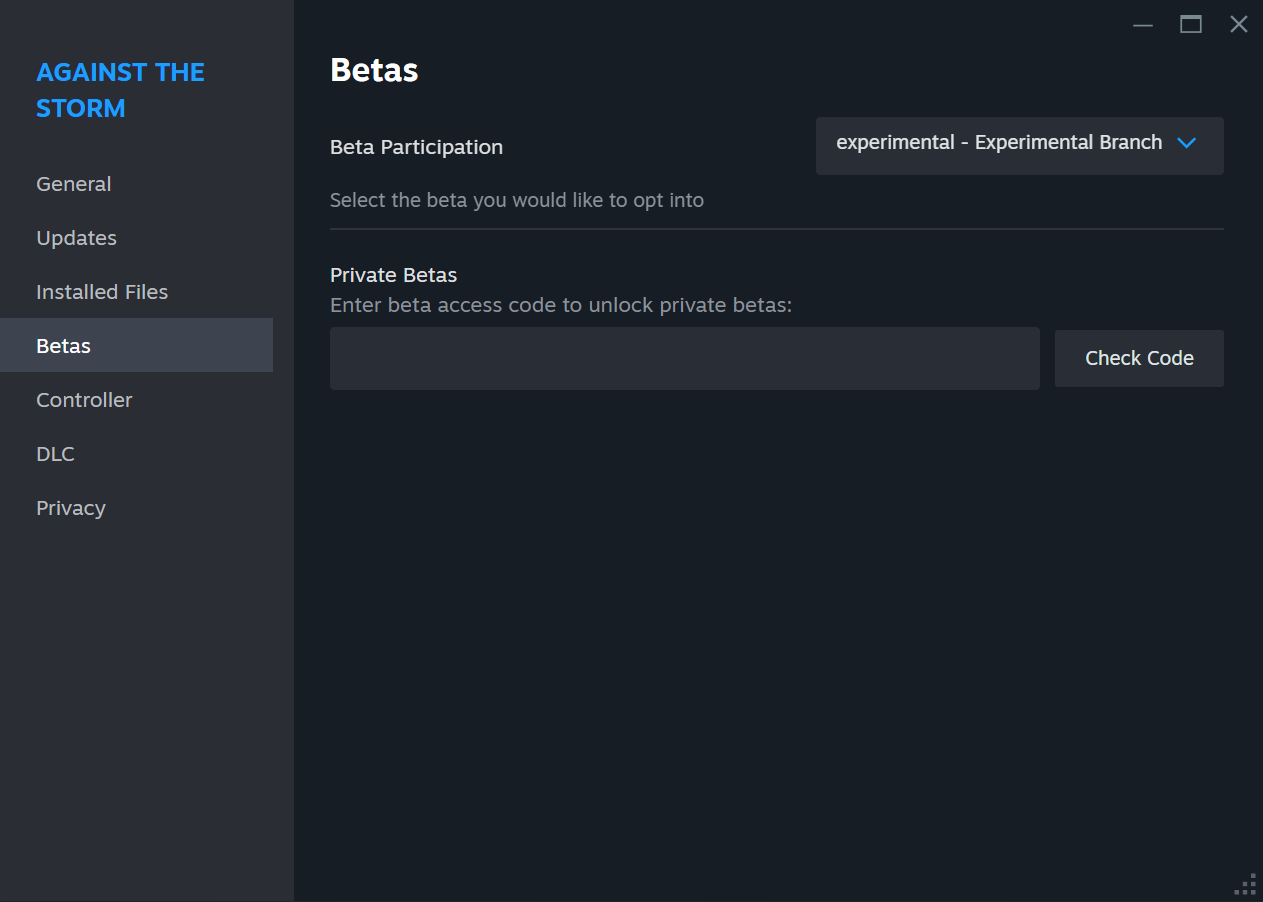Click the Beta Participation label
The height and width of the screenshot is (902, 1263).
(x=416, y=147)
